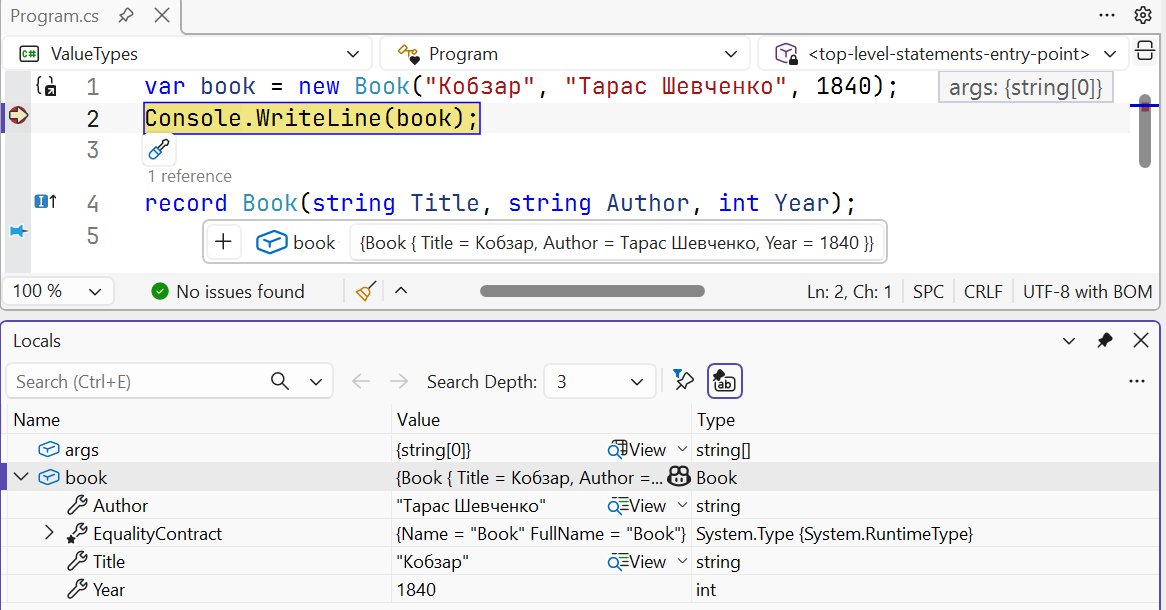Click the editor vertical scrollbar thumb
Image resolution: width=1166 pixels, height=610 pixels.
coord(1144,131)
